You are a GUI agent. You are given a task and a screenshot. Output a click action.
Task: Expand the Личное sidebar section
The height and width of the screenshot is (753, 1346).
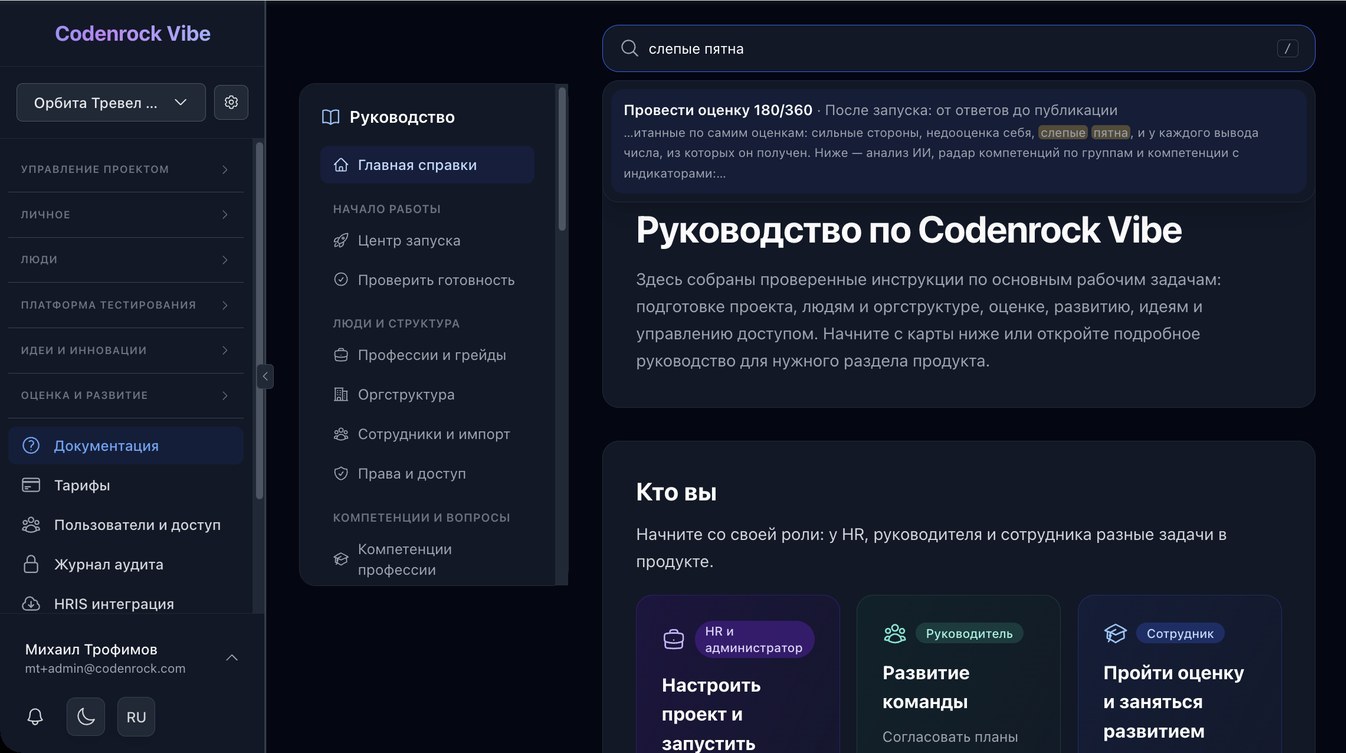126,215
